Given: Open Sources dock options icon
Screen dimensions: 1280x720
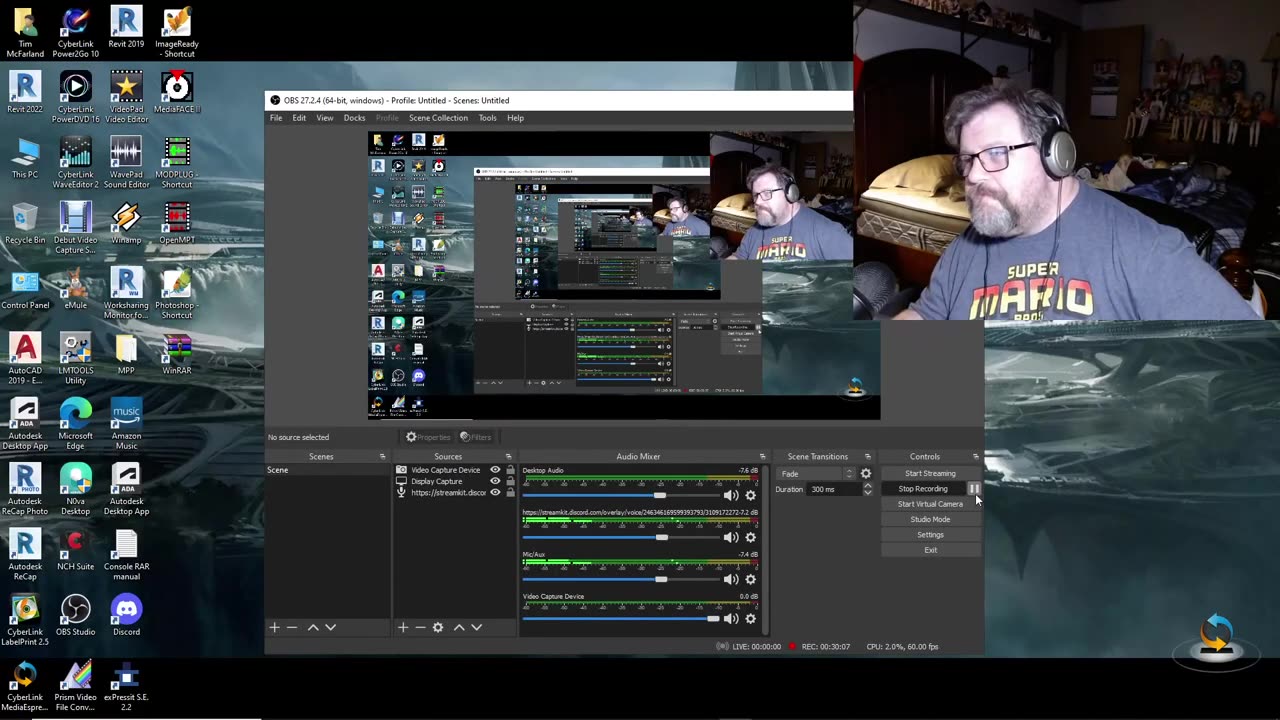Looking at the screenshot, I should [x=508, y=457].
